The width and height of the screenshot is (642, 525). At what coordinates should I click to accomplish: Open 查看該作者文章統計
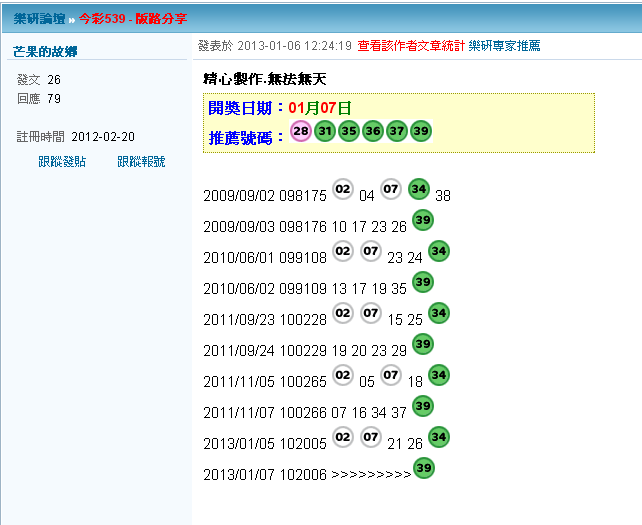pos(410,46)
